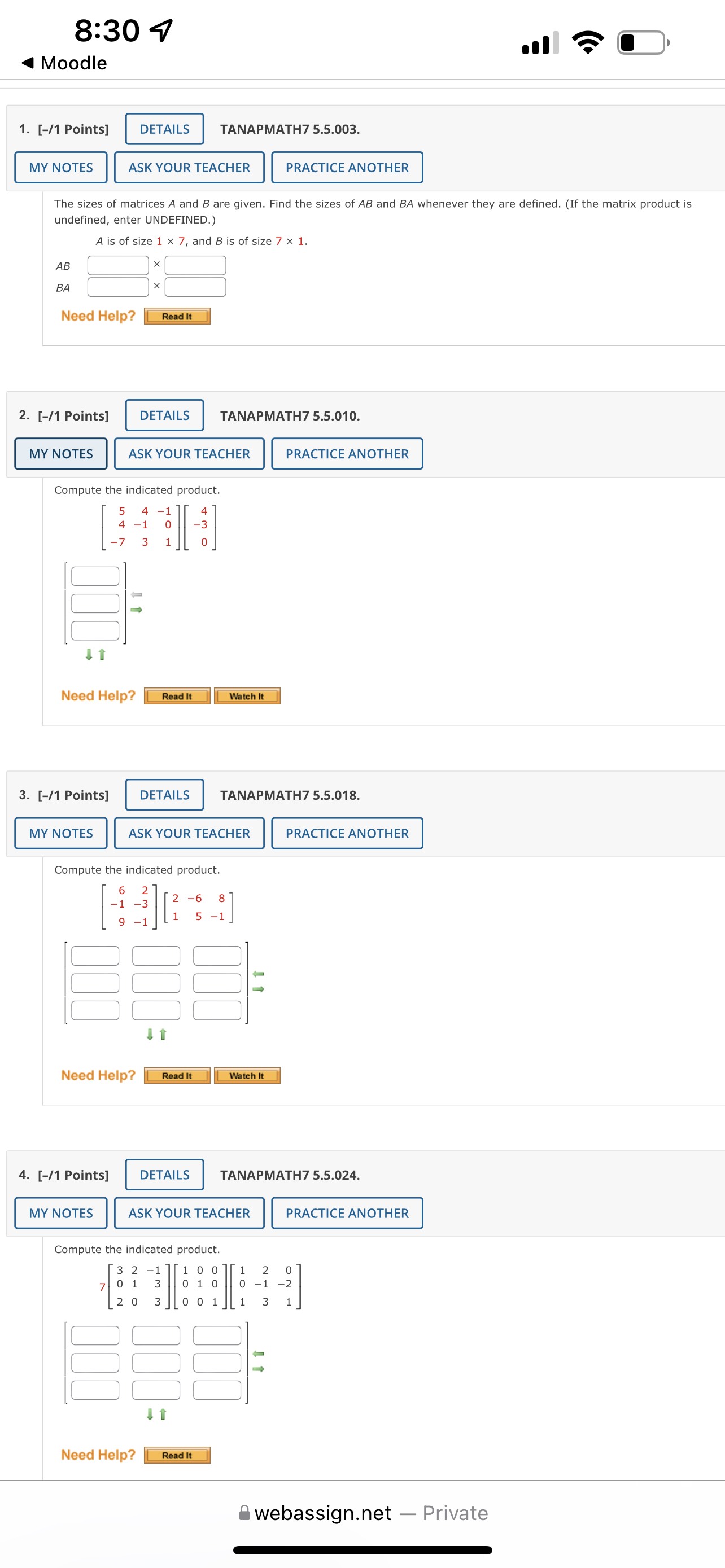This screenshot has width=725, height=1568.
Task: Click row 1 column 1 box, question 4
Action: [95, 1335]
